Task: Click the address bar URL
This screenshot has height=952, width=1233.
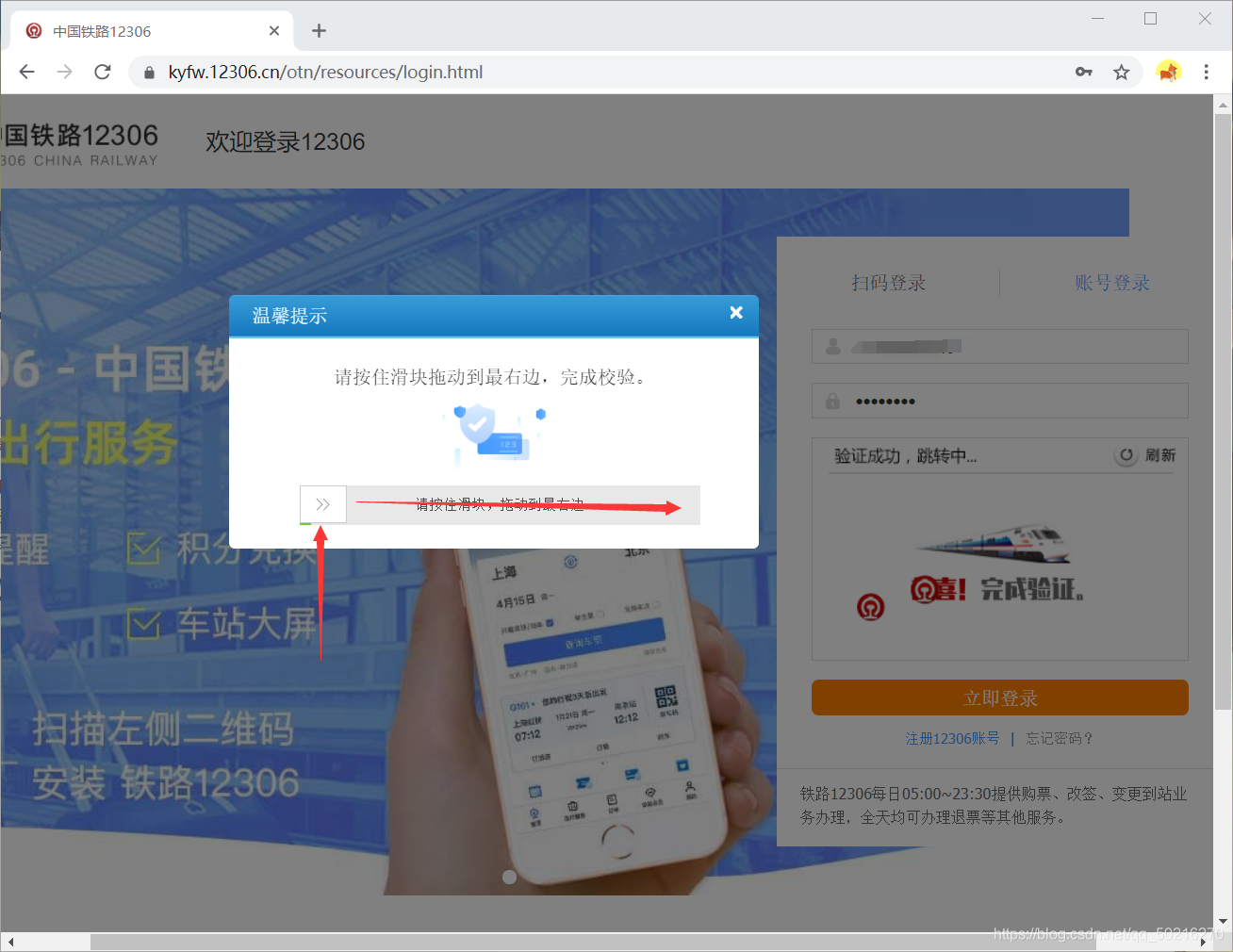Action: click(x=326, y=72)
